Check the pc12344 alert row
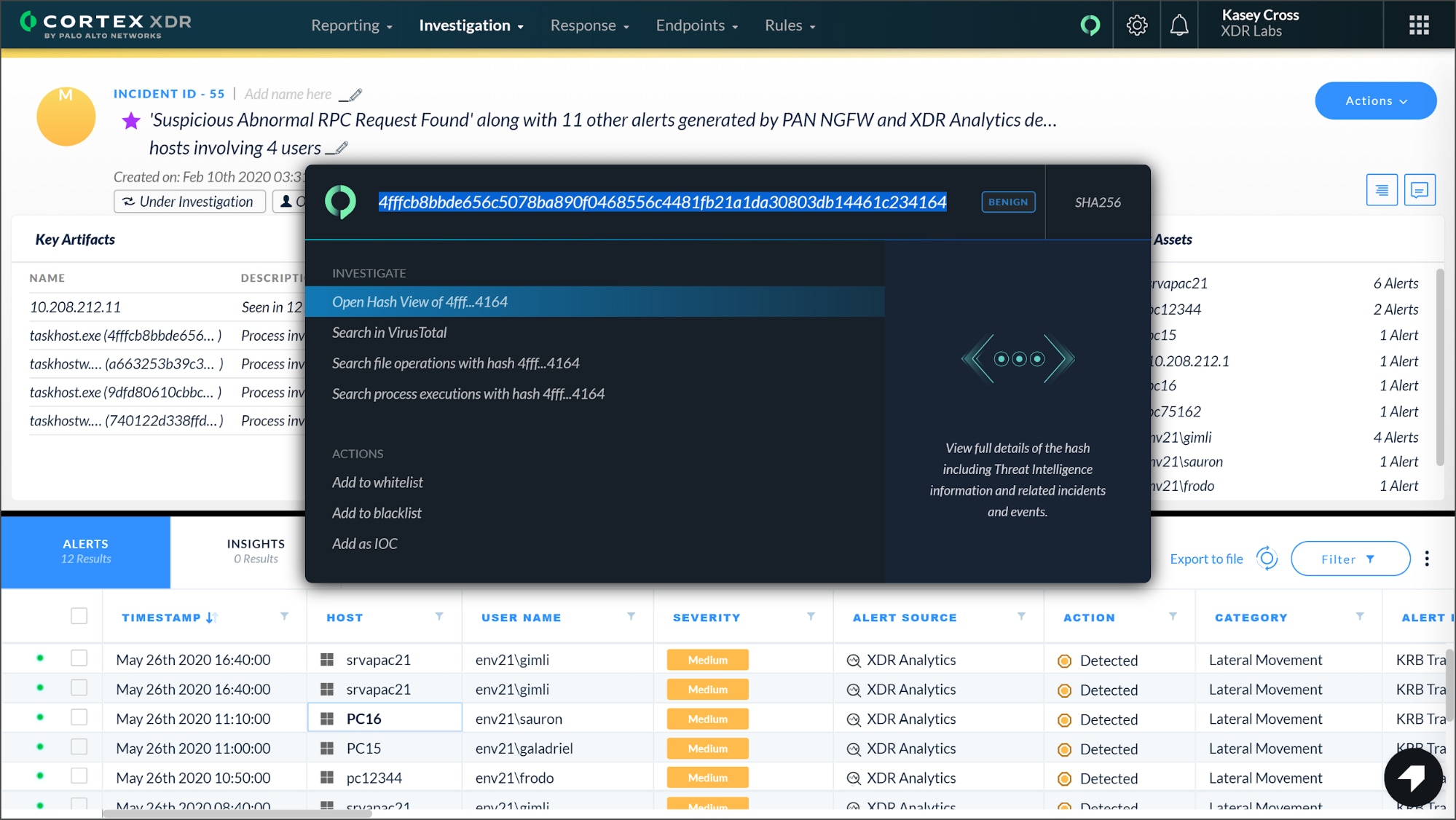Viewport: 1456px width, 820px height. click(79, 776)
